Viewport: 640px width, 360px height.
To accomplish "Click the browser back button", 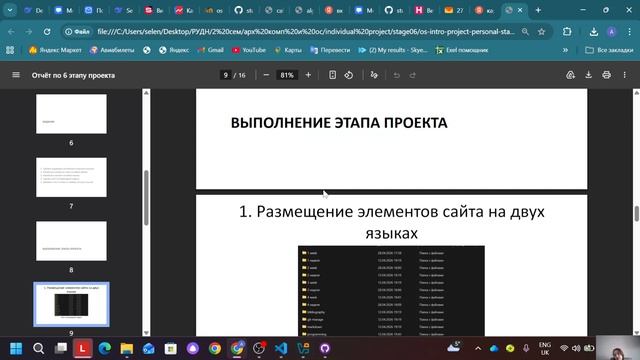I will coord(11,31).
